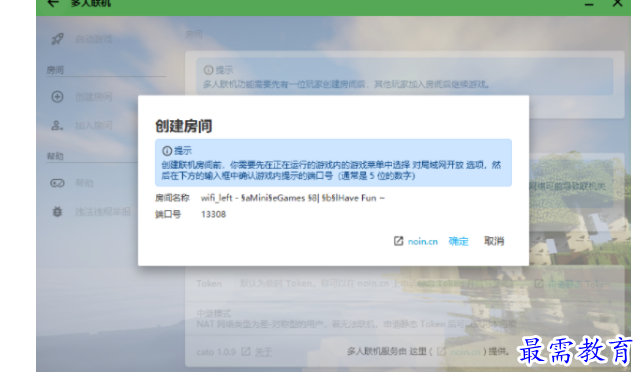The height and width of the screenshot is (382, 641).
Task: Select 启动游戏 in the sidebar
Action: (94, 39)
